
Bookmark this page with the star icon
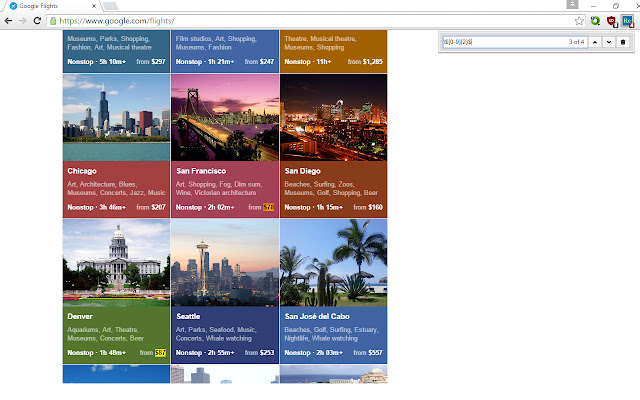[x=579, y=20]
